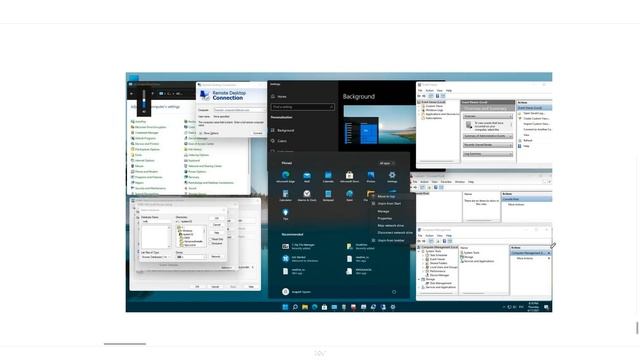640x360 pixels.
Task: Open Photos from Start pinned apps
Action: pyautogui.click(x=371, y=176)
